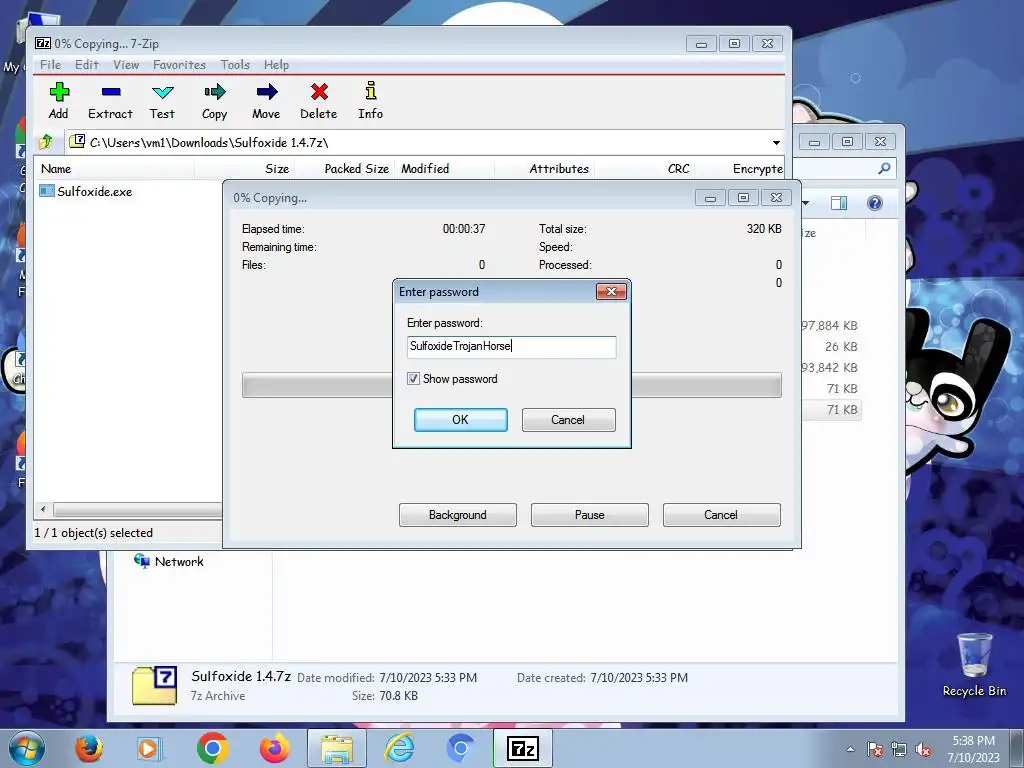Image resolution: width=1024 pixels, height=768 pixels.
Task: Open Windows Media Player taskbar icon
Action: (150, 748)
